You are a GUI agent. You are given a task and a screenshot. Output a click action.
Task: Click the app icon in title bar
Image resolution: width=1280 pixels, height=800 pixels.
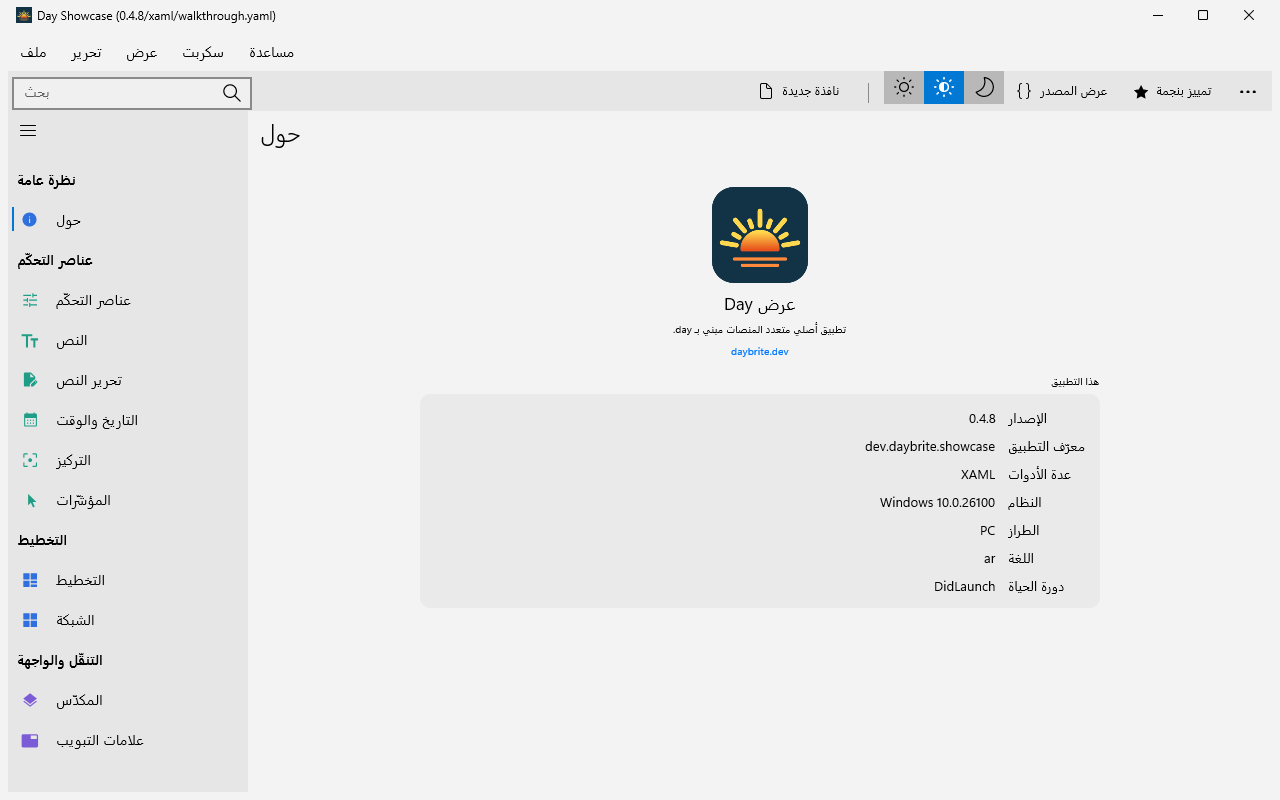pos(24,15)
